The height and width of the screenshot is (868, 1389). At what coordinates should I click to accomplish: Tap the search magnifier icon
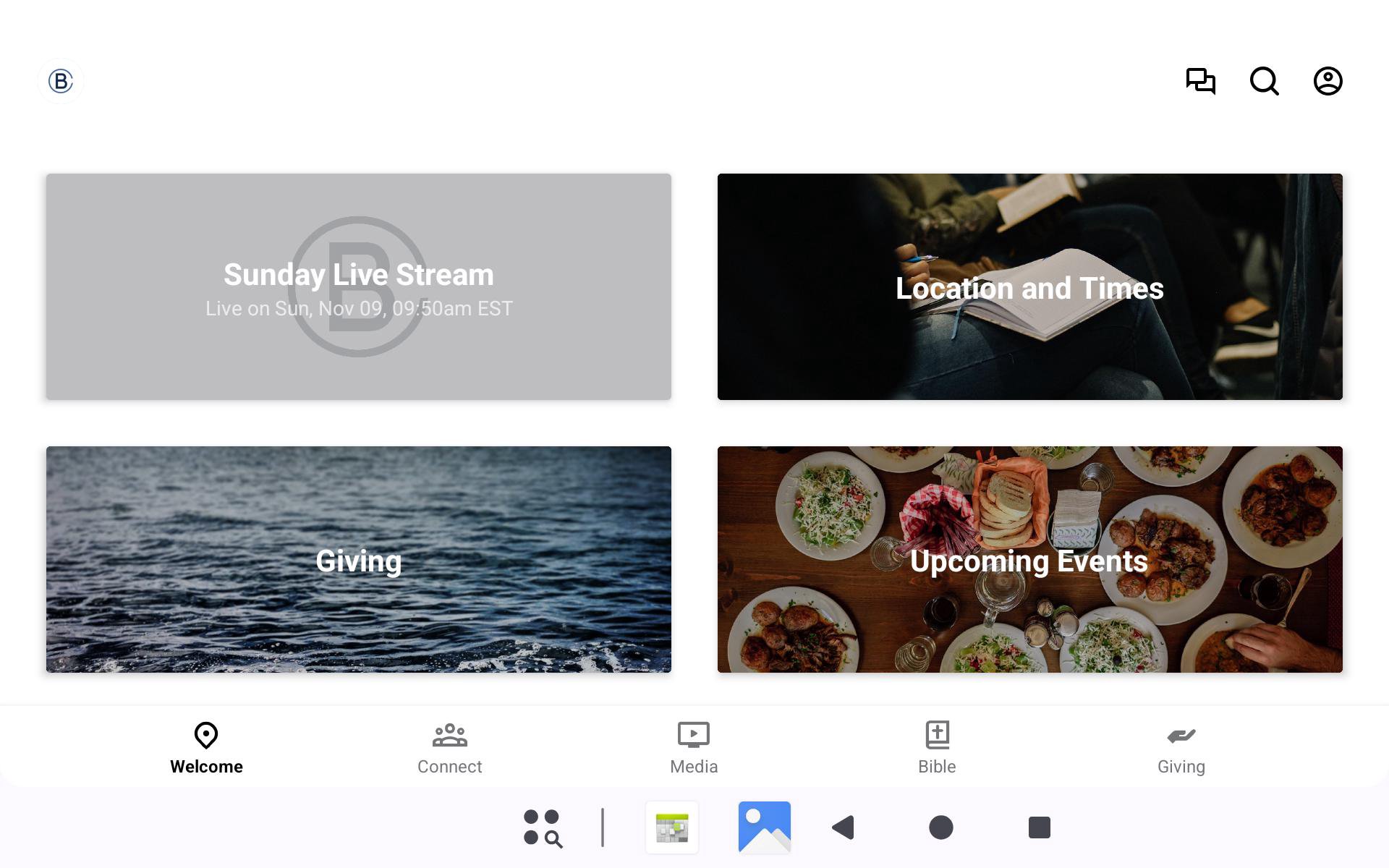(x=1264, y=81)
